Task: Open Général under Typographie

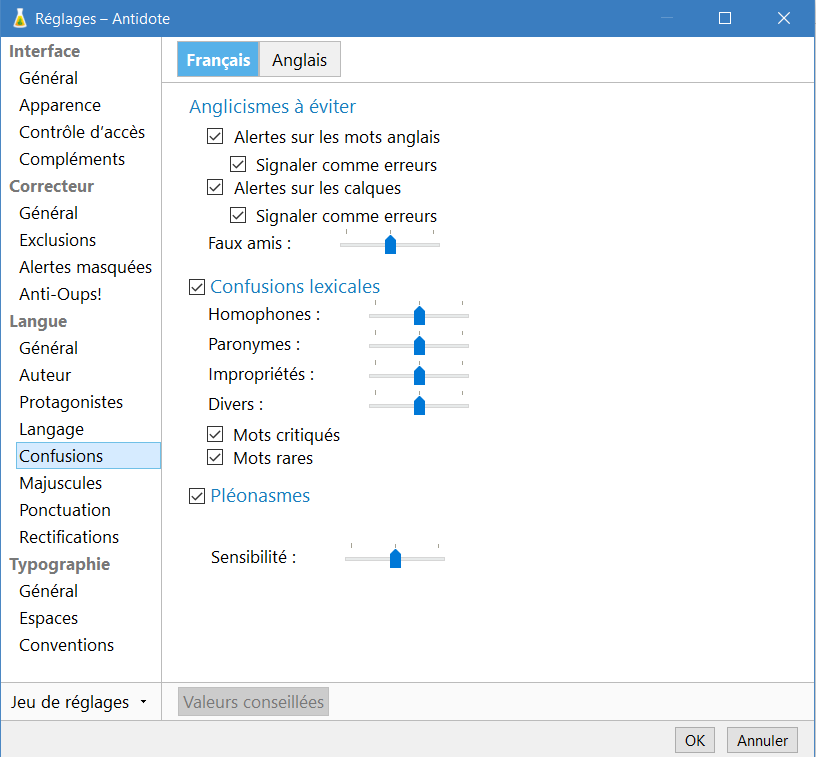Action: pyautogui.click(x=48, y=591)
